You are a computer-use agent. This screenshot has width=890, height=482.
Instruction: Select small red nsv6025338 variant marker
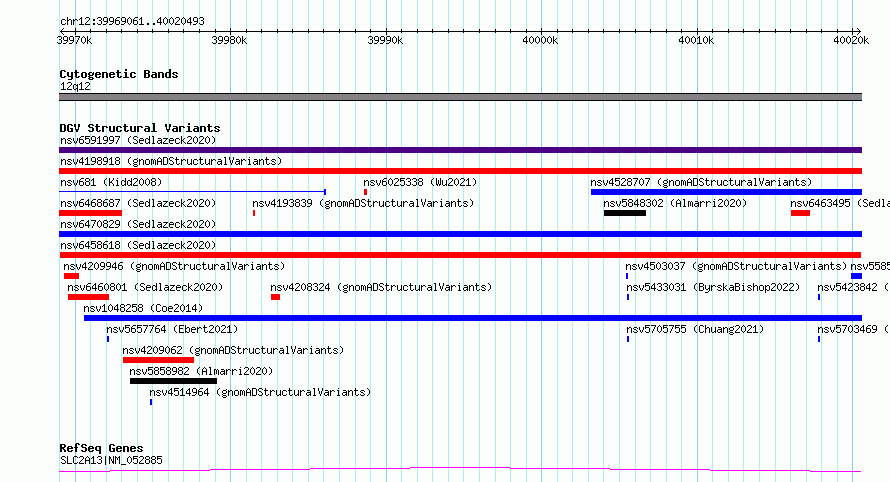(x=366, y=192)
